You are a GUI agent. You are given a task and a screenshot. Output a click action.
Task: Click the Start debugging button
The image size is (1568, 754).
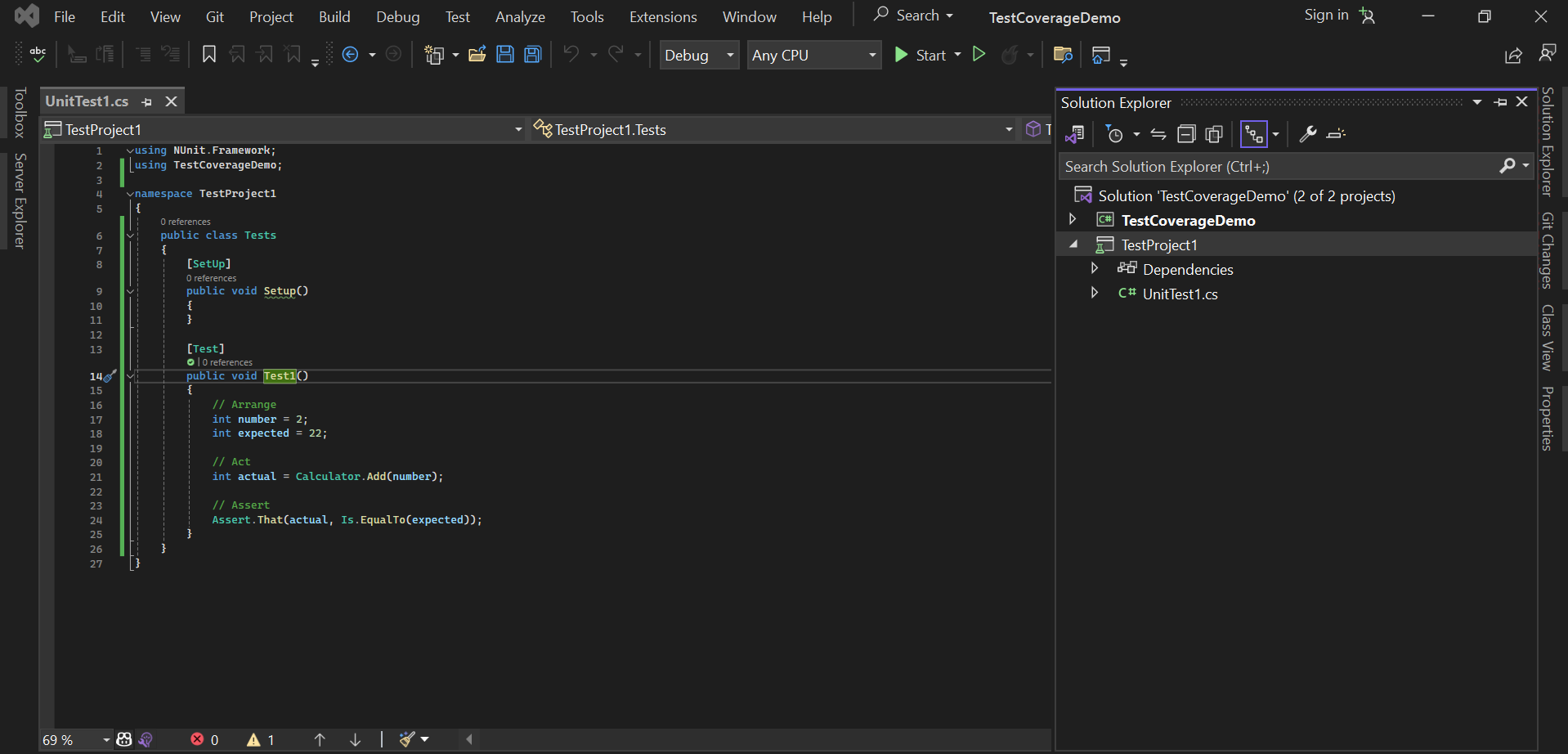coord(921,56)
